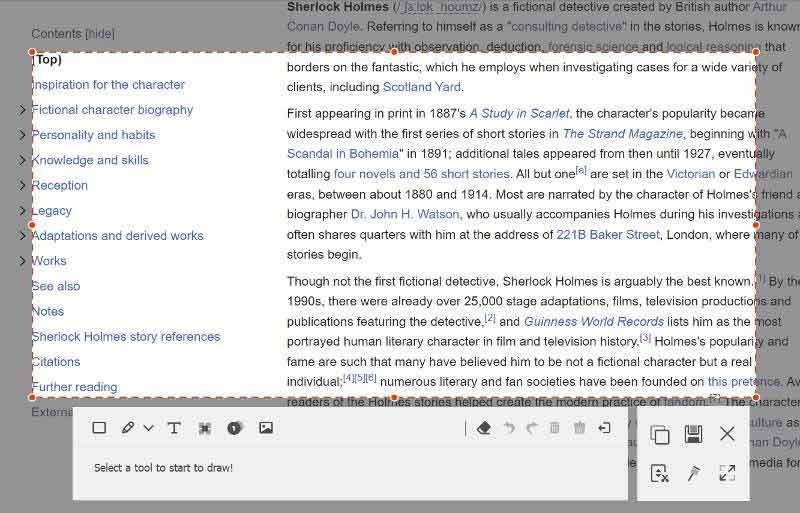Screen dimensions: 800x513
Task: Go to Personality and habits link
Action: tap(93, 135)
